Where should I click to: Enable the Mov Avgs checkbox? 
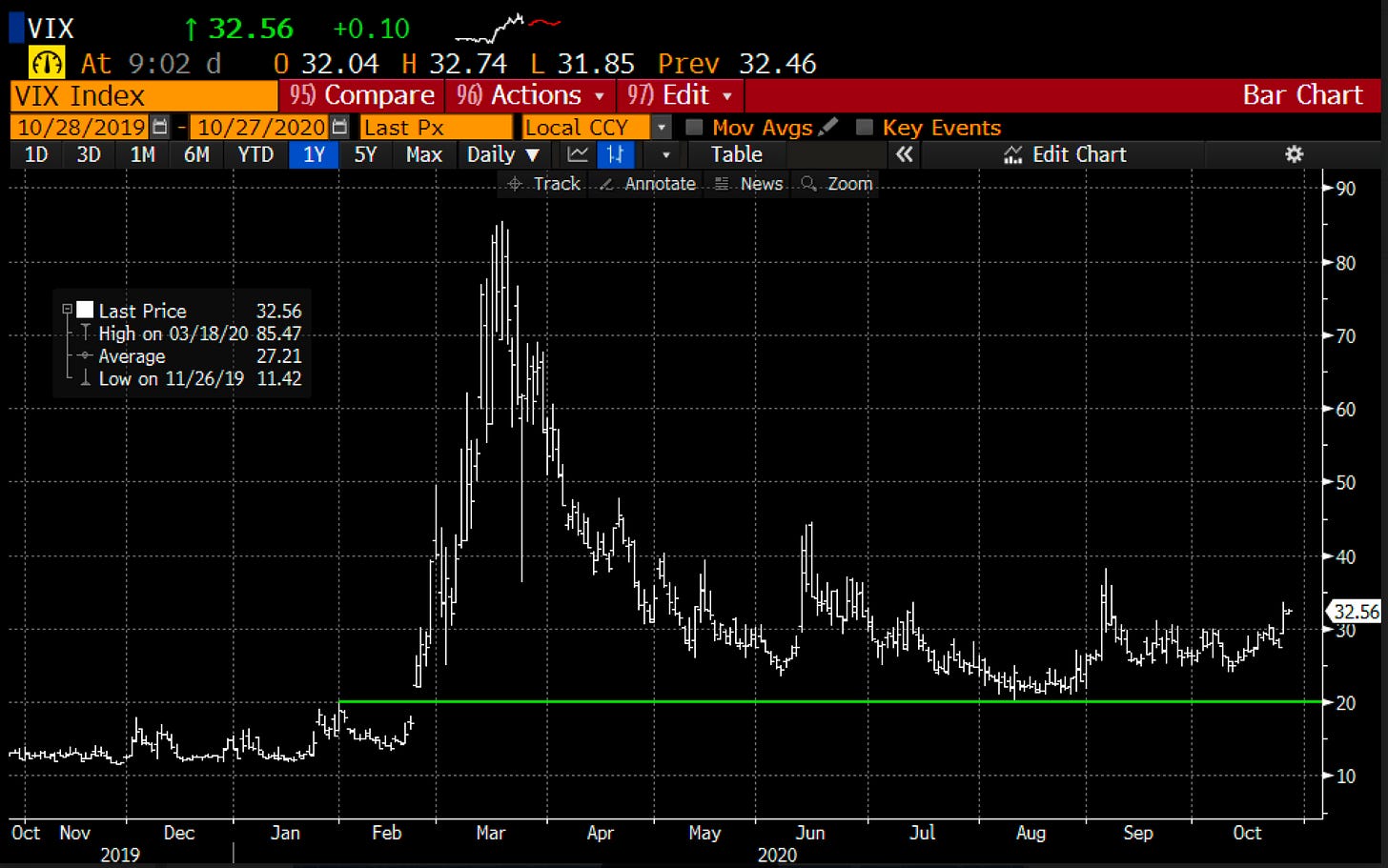[x=694, y=128]
